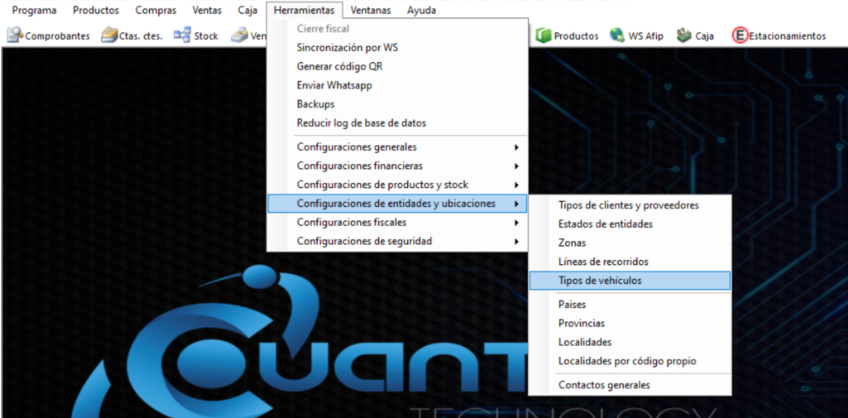
Task: Open the WS Afip globe icon
Action: [617, 36]
